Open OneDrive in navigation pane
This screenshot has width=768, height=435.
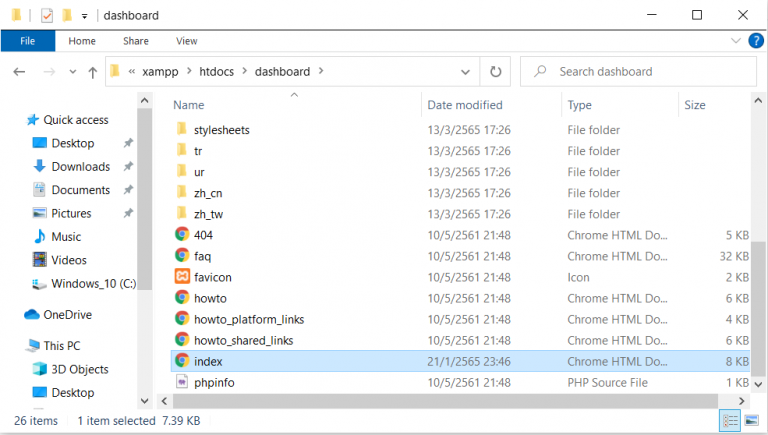tap(67, 315)
